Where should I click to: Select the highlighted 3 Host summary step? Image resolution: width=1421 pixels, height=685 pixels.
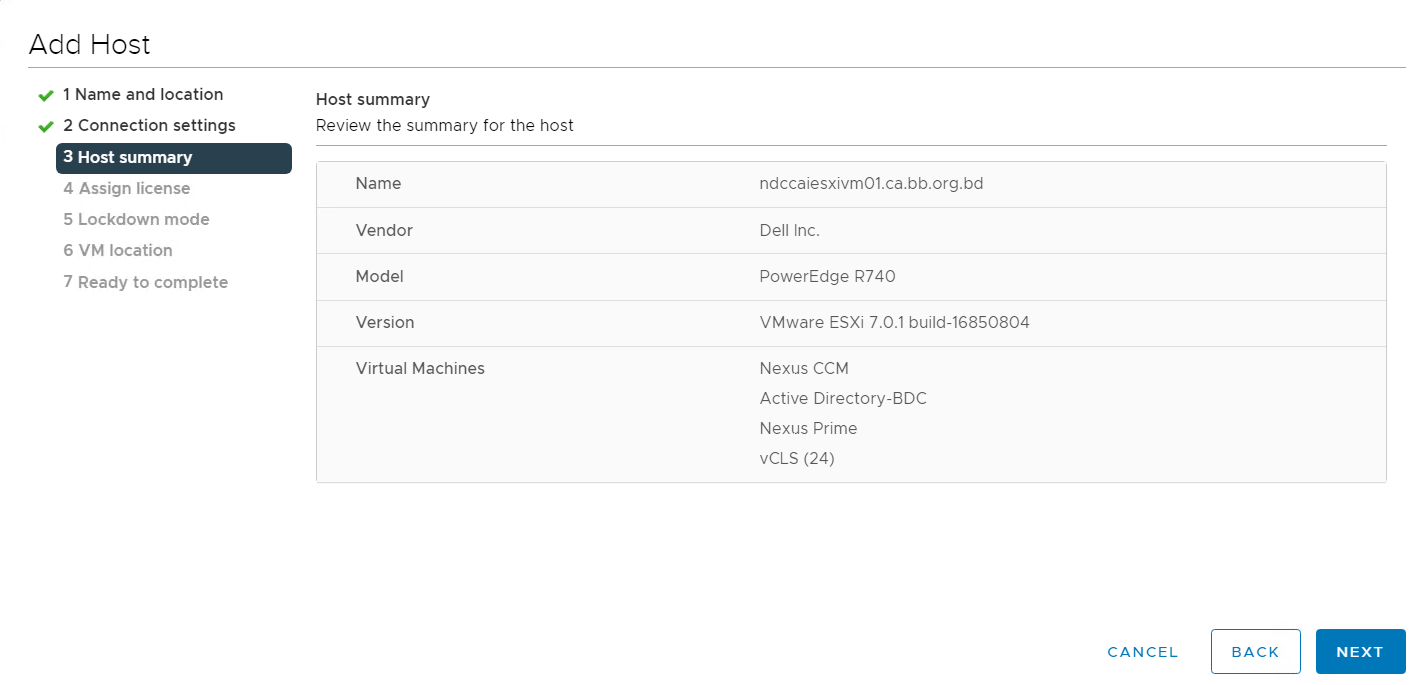174,158
